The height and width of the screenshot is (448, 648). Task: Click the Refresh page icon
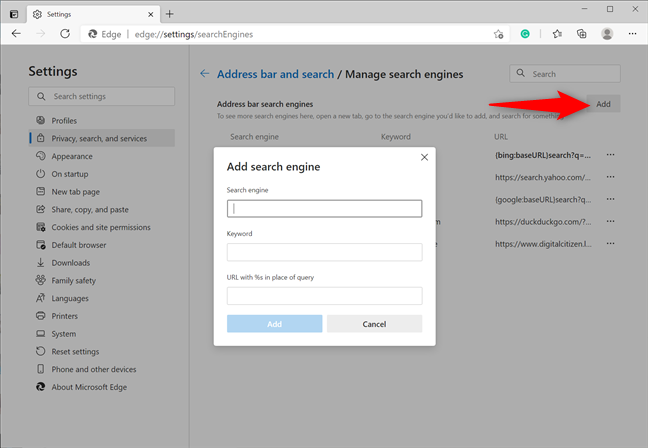[x=65, y=34]
